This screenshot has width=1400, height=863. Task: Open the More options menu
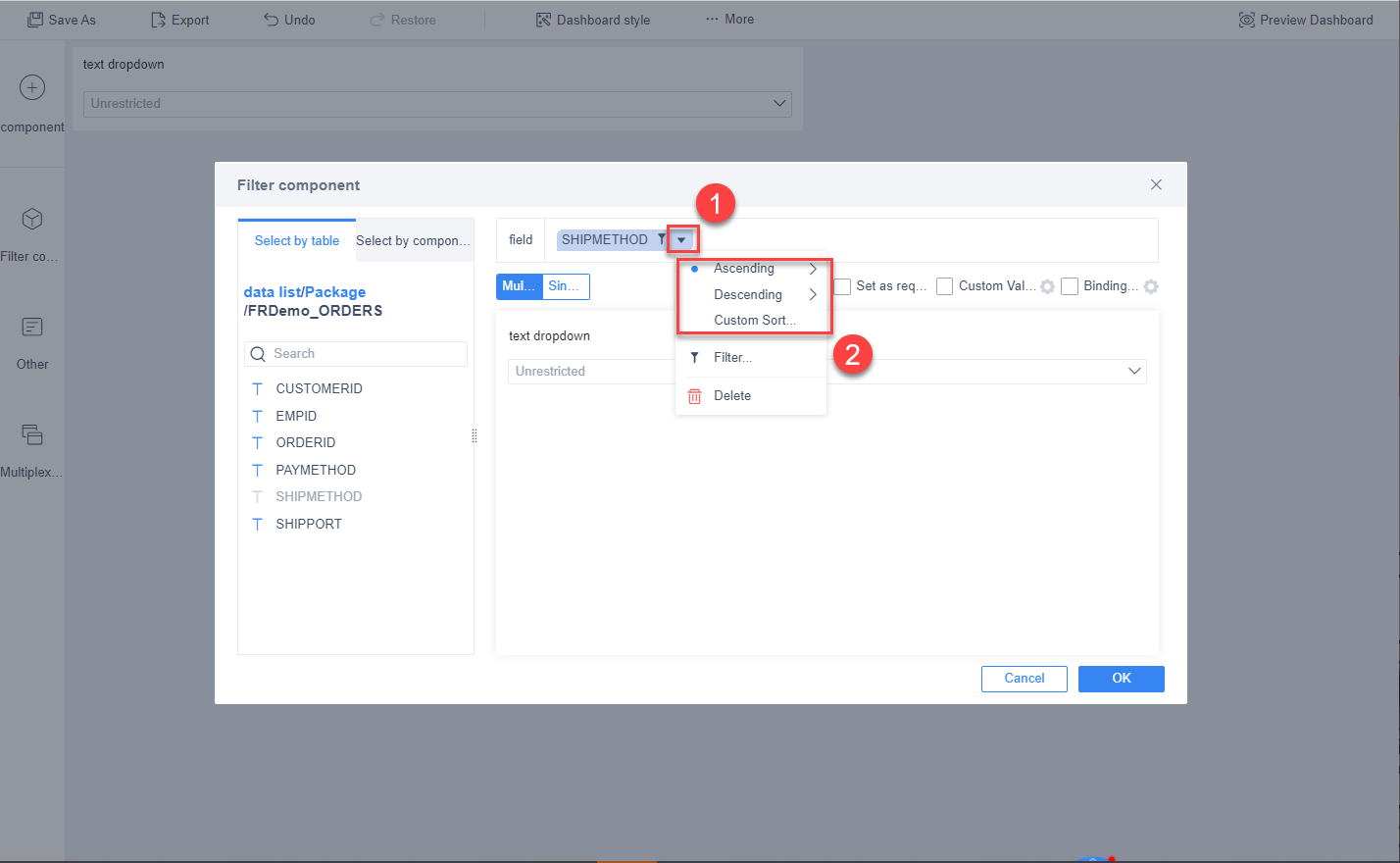730,20
